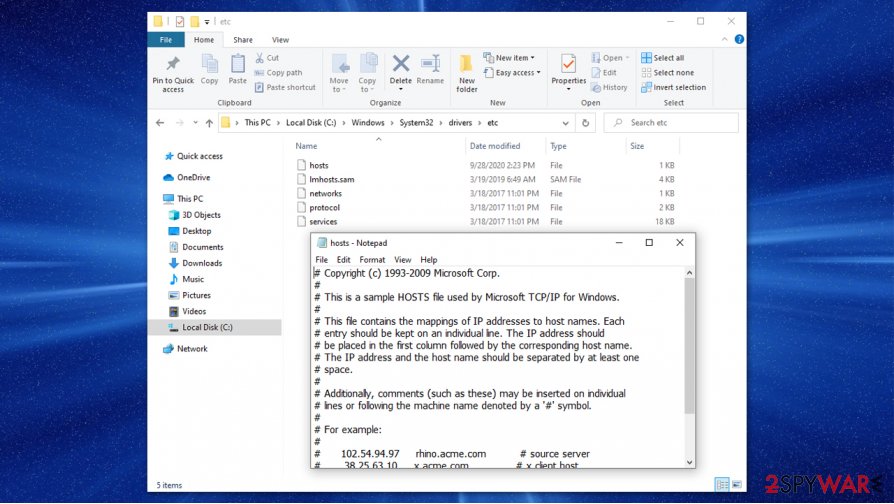
Task: Expand the Open button dropdown
Action: pyautogui.click(x=627, y=58)
